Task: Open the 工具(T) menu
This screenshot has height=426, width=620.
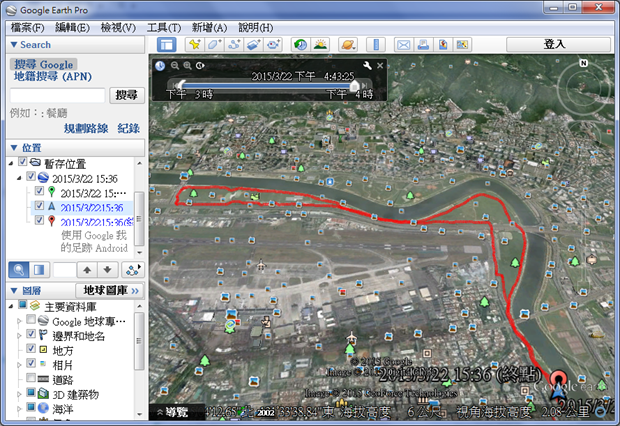Action: (x=164, y=28)
